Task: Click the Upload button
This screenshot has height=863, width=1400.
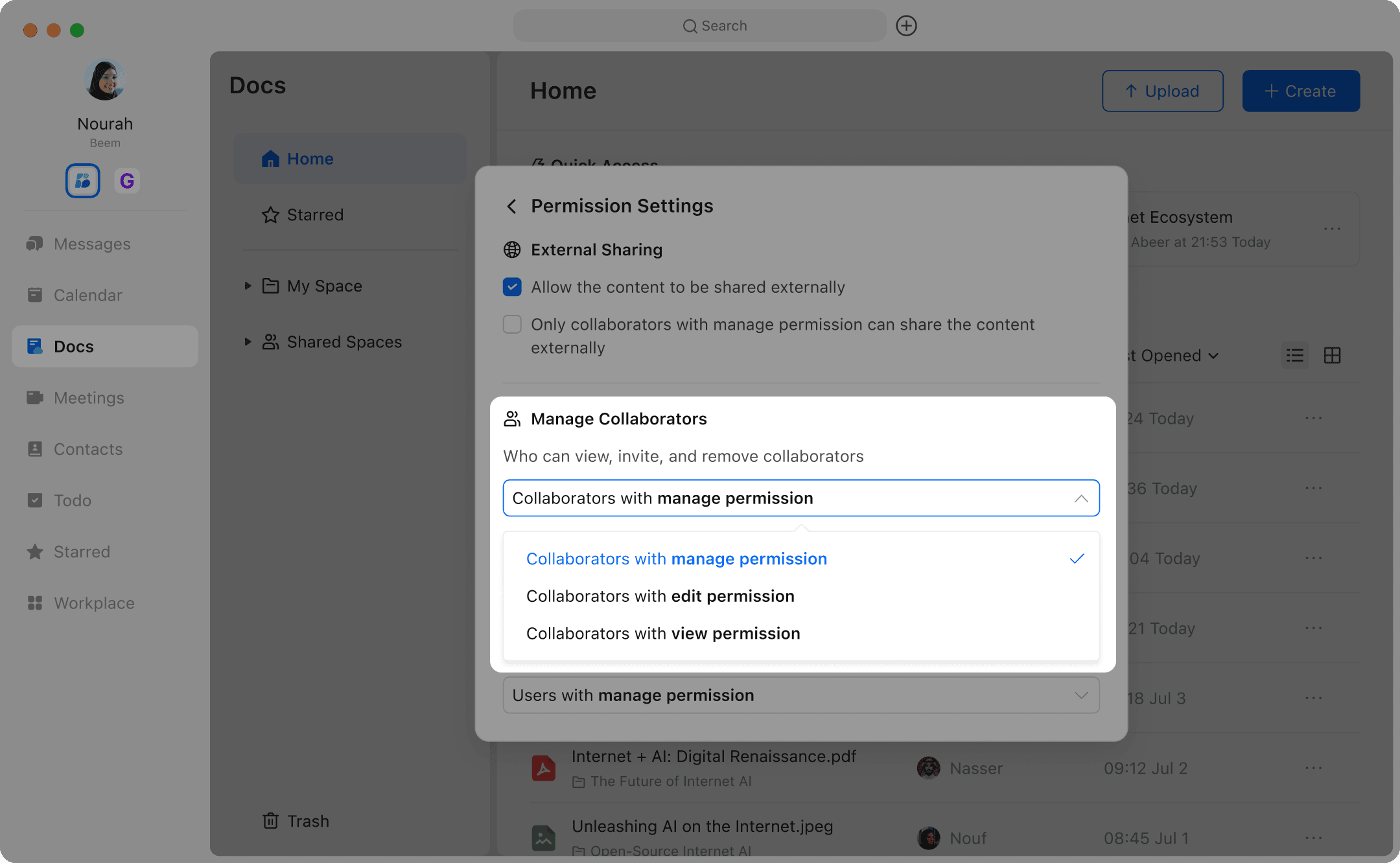Action: coord(1162,91)
